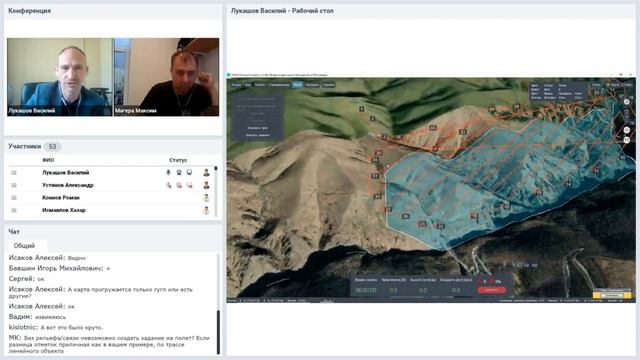The height and width of the screenshot is (360, 640).
Task: Click the Участники panel header
Action: pos(24,146)
